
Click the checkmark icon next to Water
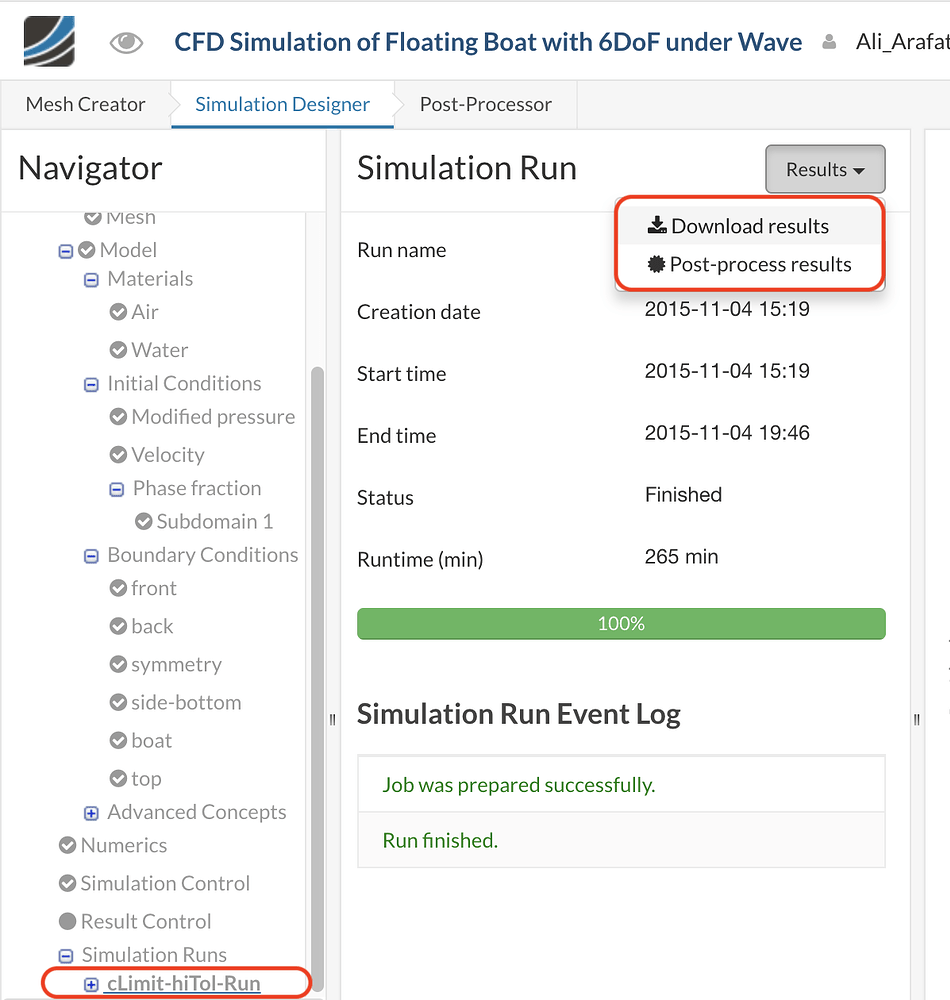118,350
